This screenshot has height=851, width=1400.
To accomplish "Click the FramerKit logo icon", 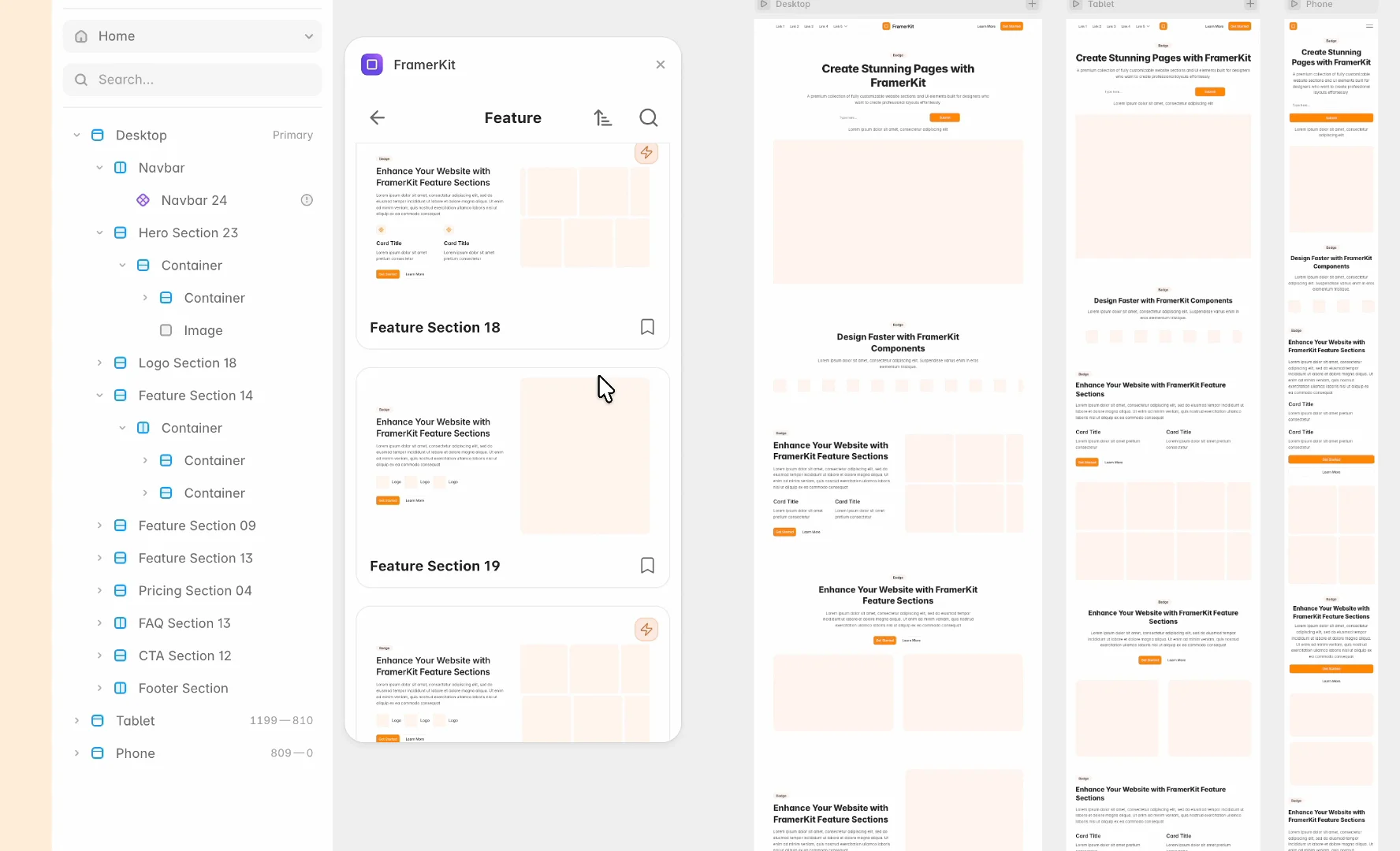I will pos(372,65).
